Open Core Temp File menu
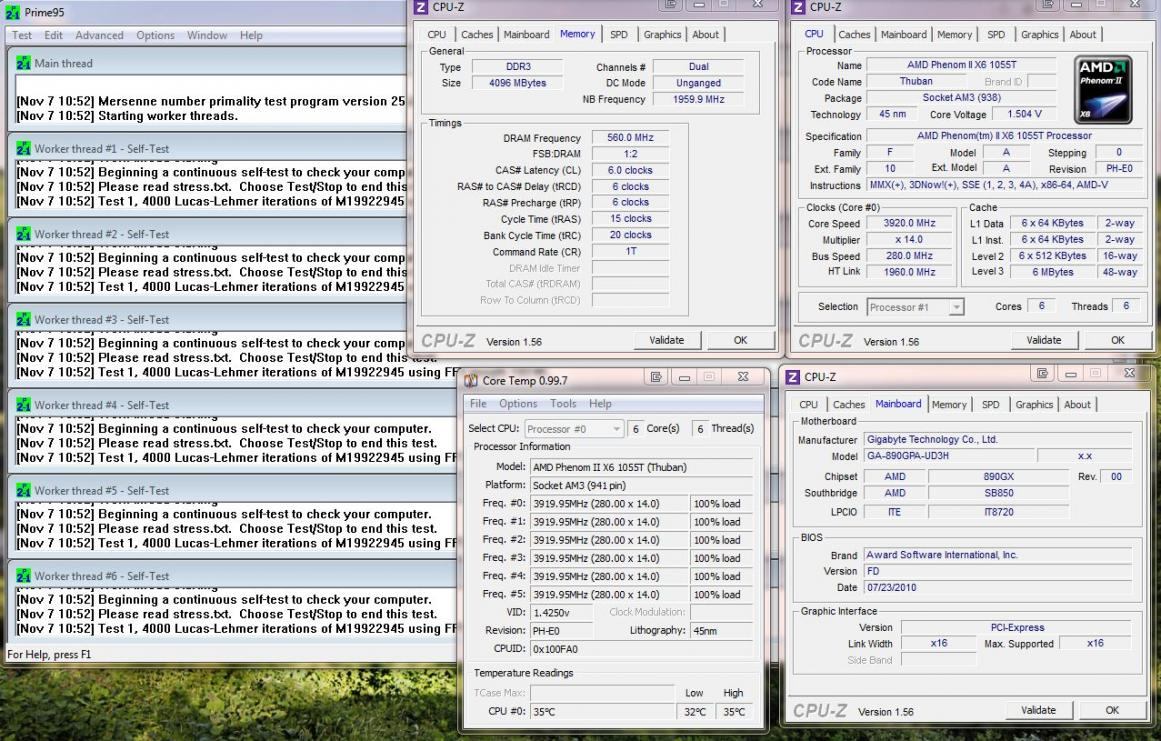Screen dimensions: 1161x741 pyautogui.click(x=478, y=403)
